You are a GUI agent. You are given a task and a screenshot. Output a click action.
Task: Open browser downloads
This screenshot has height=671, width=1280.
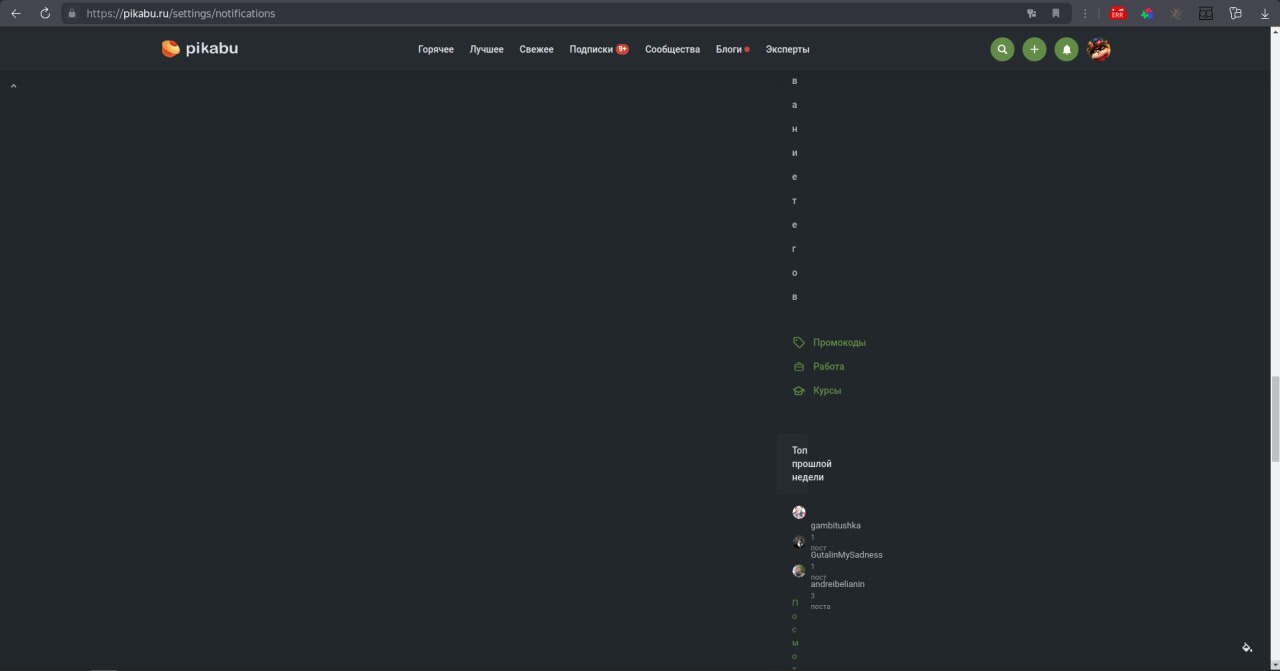(x=1264, y=14)
